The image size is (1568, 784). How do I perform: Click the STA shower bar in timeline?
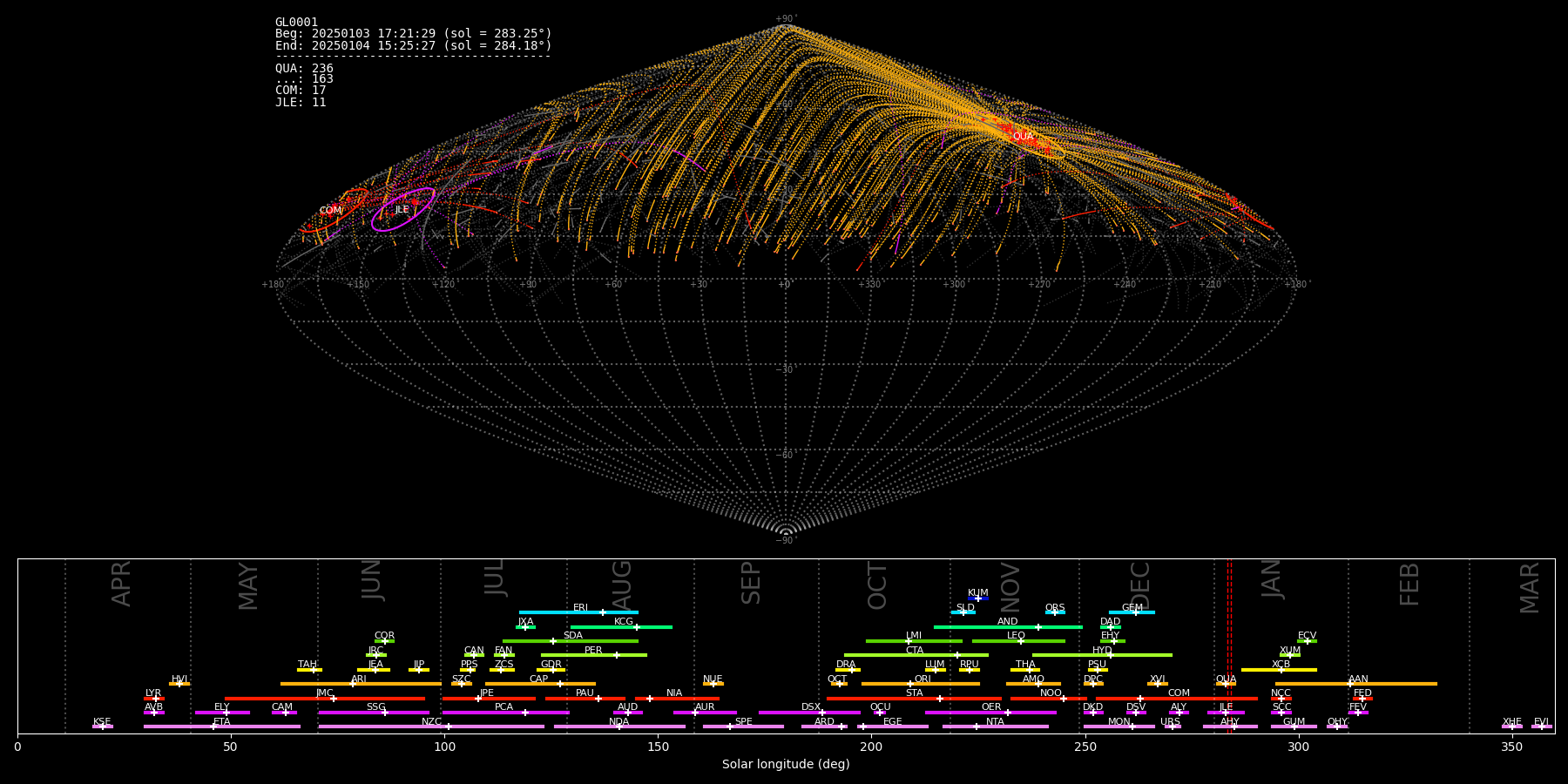(x=914, y=699)
